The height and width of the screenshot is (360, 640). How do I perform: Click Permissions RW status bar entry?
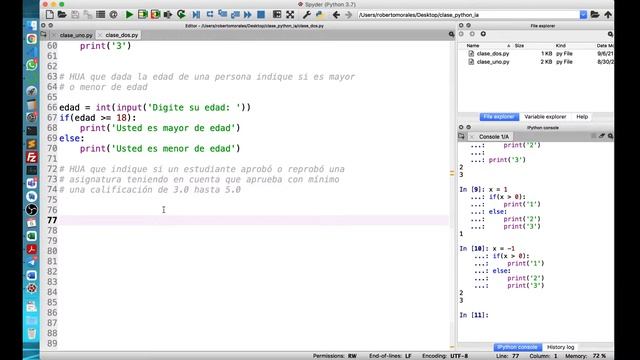335,356
